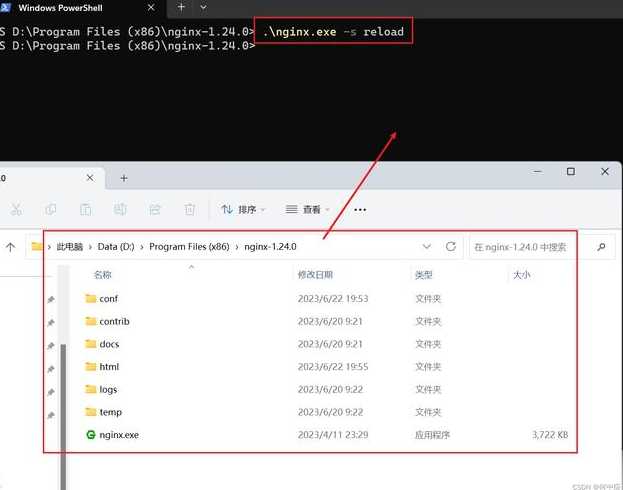Click the Rename icon in Explorer toolbar

point(120,209)
